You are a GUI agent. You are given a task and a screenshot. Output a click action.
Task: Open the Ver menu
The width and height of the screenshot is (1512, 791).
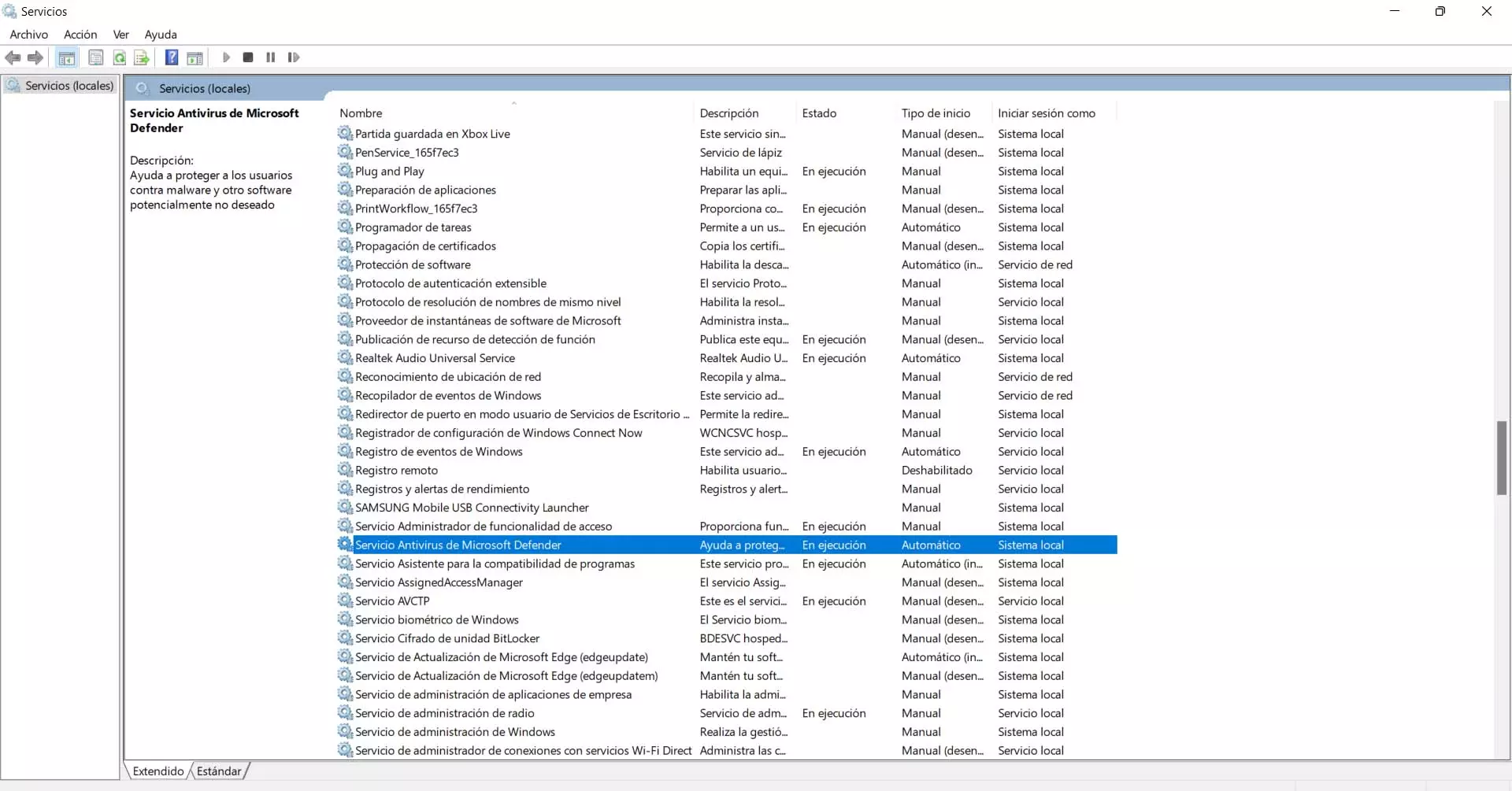click(x=120, y=34)
